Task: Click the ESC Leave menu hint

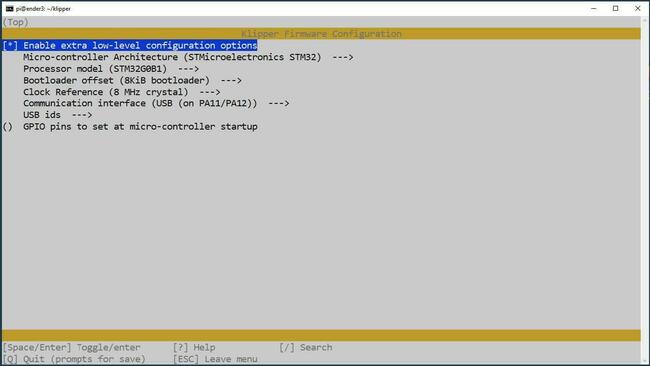Action: tap(215, 359)
